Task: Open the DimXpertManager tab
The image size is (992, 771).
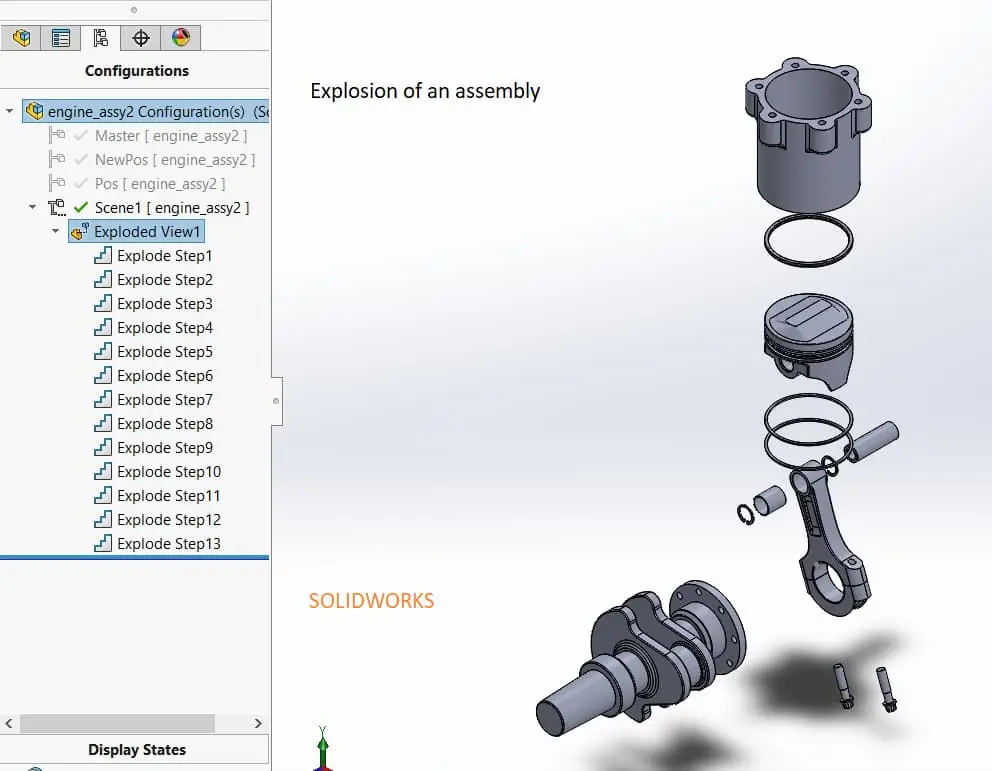Action: [140, 37]
